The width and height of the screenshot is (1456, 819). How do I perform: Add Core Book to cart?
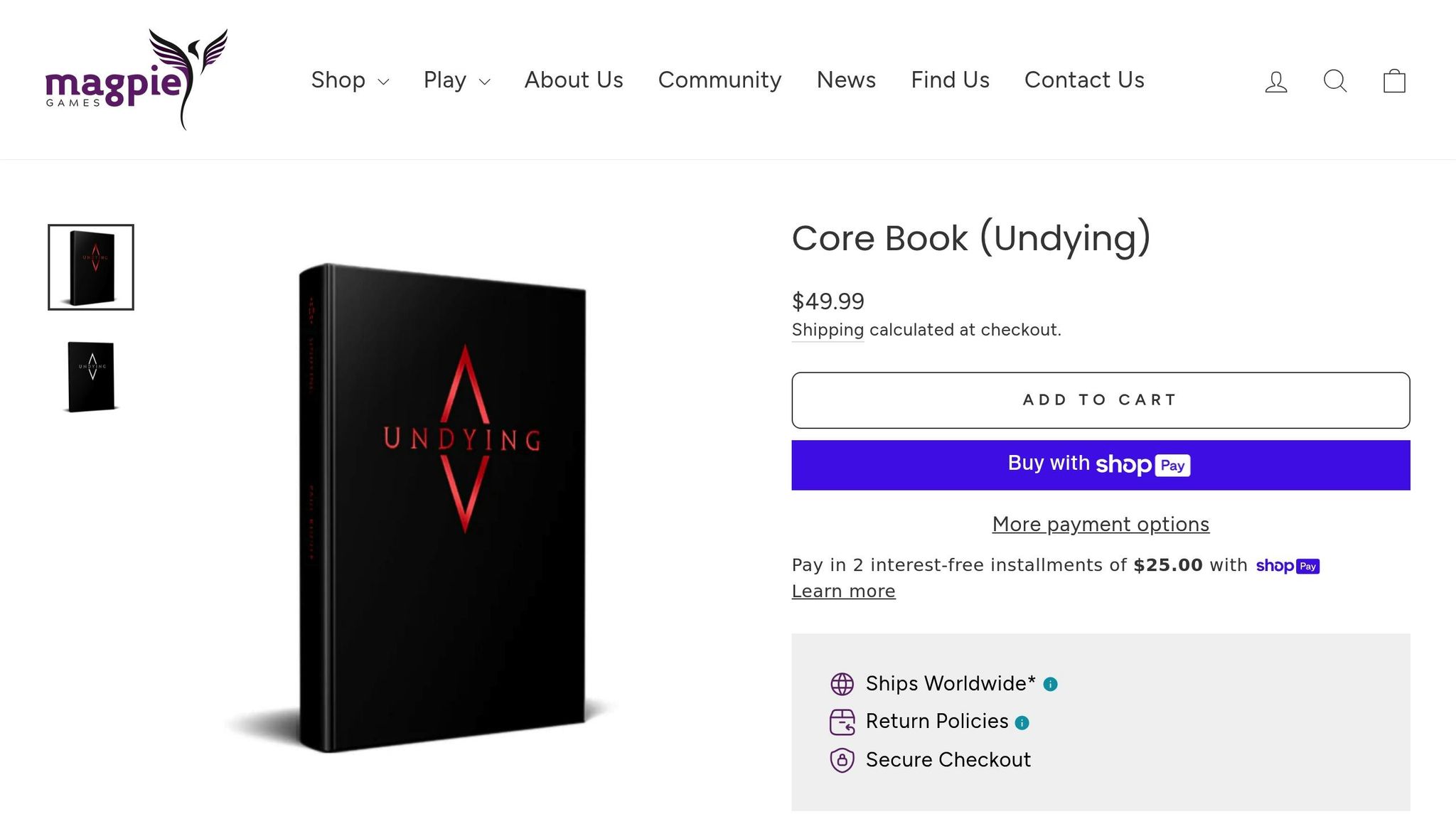click(1101, 400)
